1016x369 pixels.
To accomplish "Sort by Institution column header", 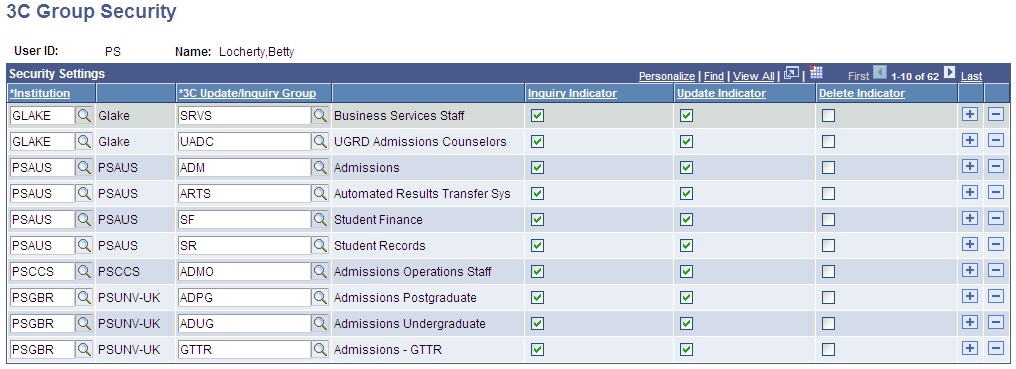I will pos(40,93).
